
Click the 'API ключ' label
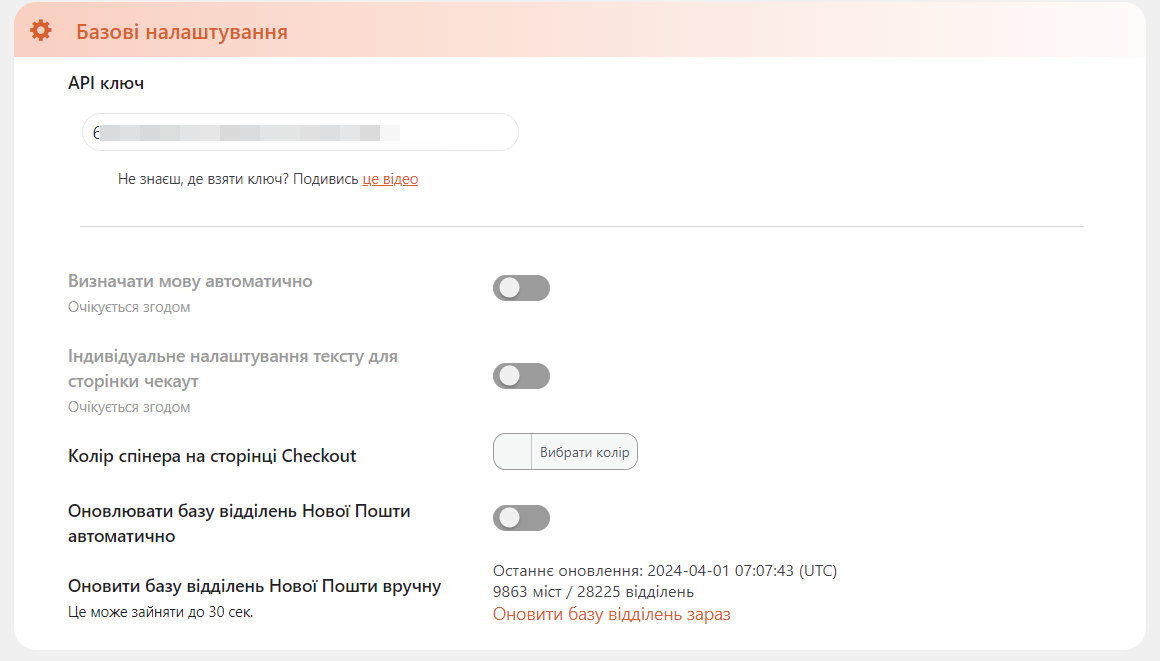coord(106,83)
